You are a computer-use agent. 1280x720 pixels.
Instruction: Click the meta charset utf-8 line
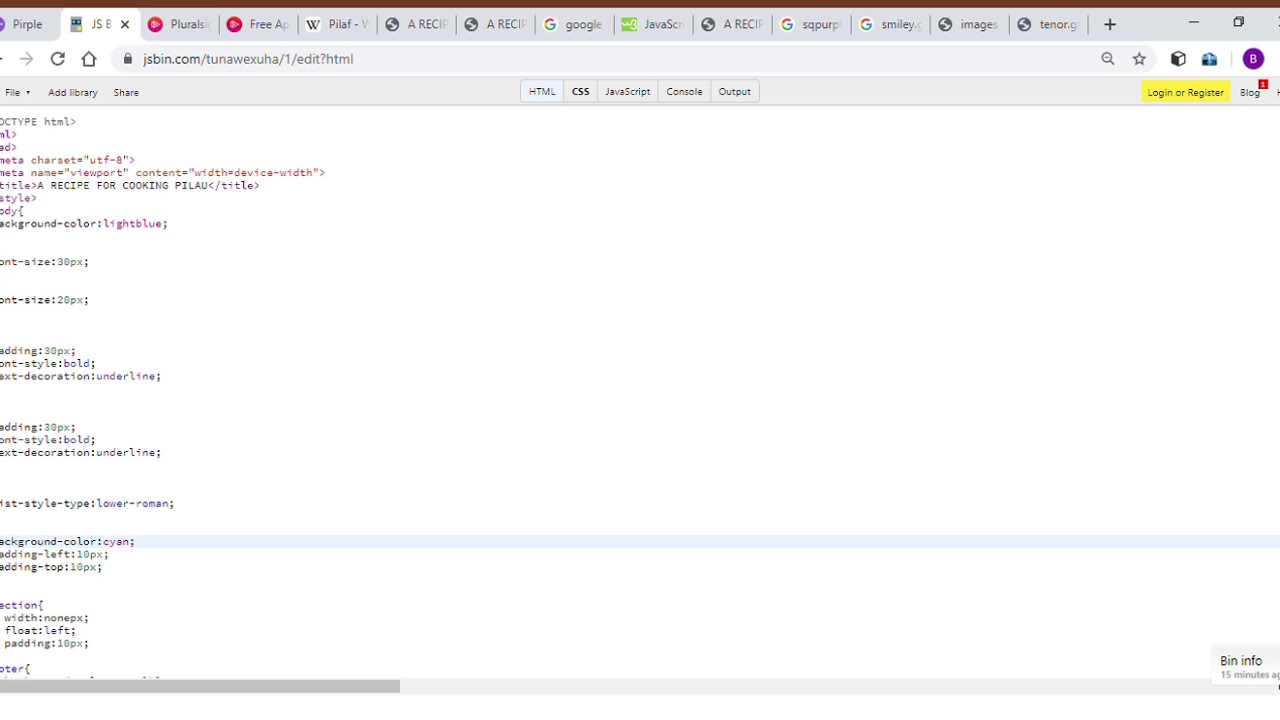pyautogui.click(x=67, y=160)
